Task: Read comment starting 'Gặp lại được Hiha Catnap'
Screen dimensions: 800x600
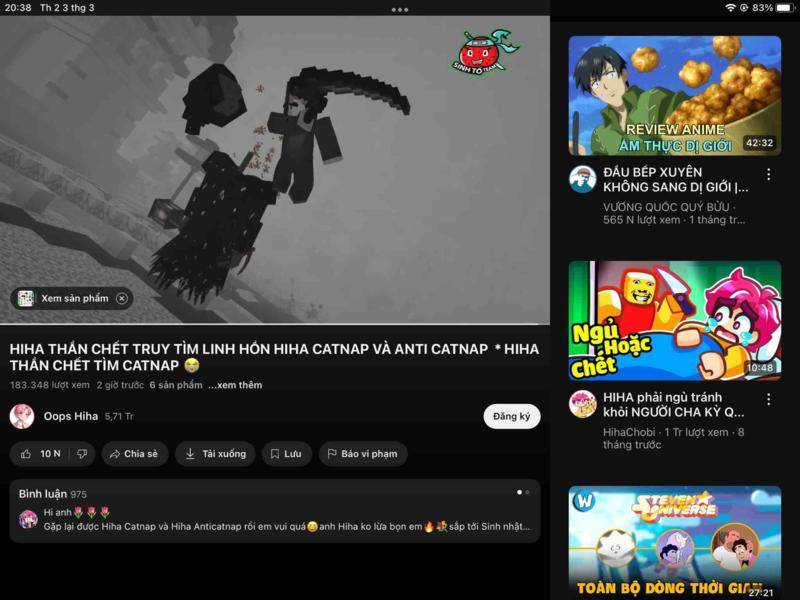Action: 287,527
